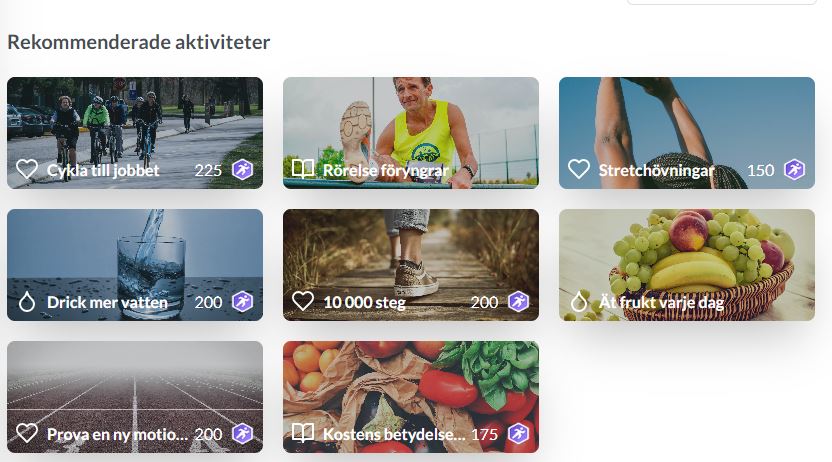Click the input field at top right
Viewport: 832px width, 462px height.
(722, 2)
